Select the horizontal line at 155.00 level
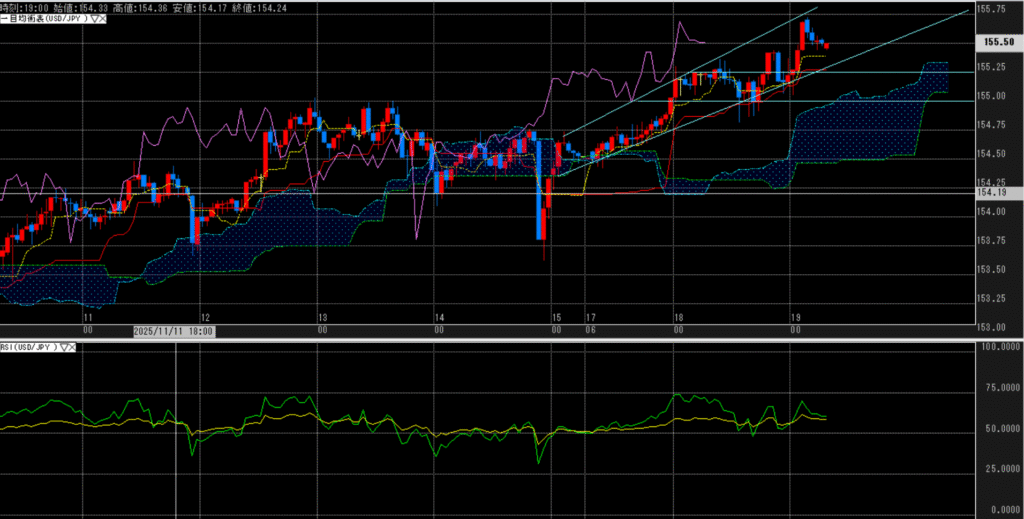Screen dimensions: 1024x519 tap(880, 100)
